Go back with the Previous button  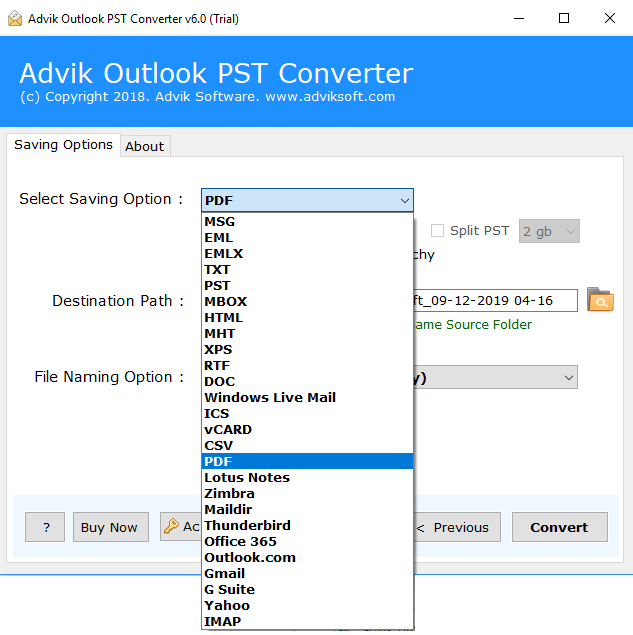457,527
